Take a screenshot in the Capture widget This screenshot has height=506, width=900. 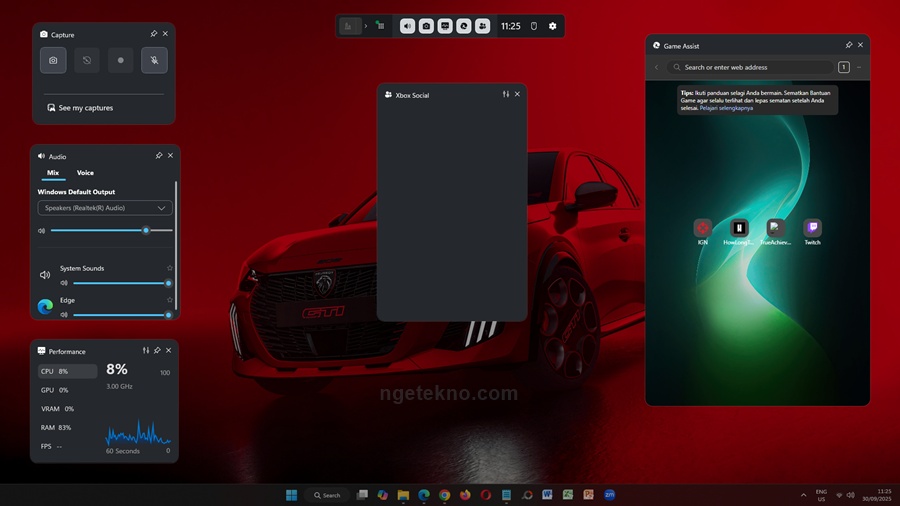53,60
